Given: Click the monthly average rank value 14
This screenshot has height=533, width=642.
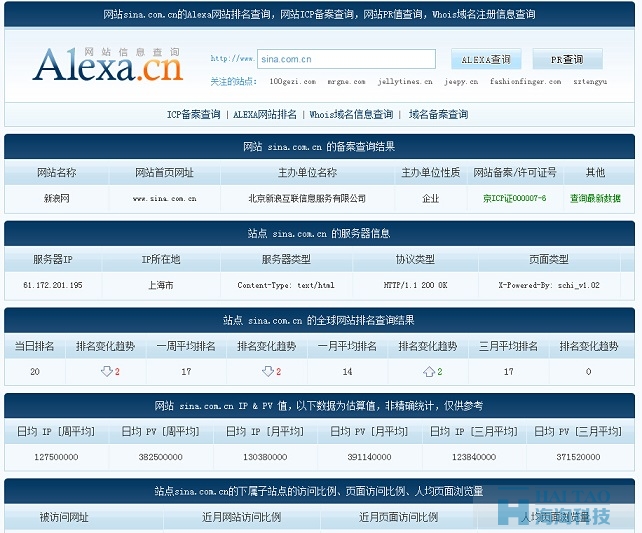Looking at the screenshot, I should click(x=347, y=371).
